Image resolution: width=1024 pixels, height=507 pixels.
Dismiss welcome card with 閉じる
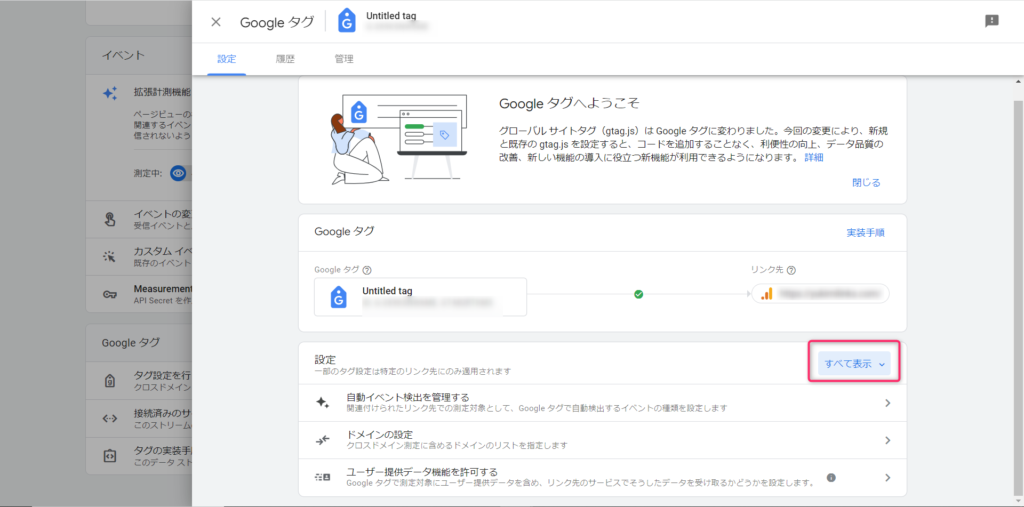(x=866, y=182)
